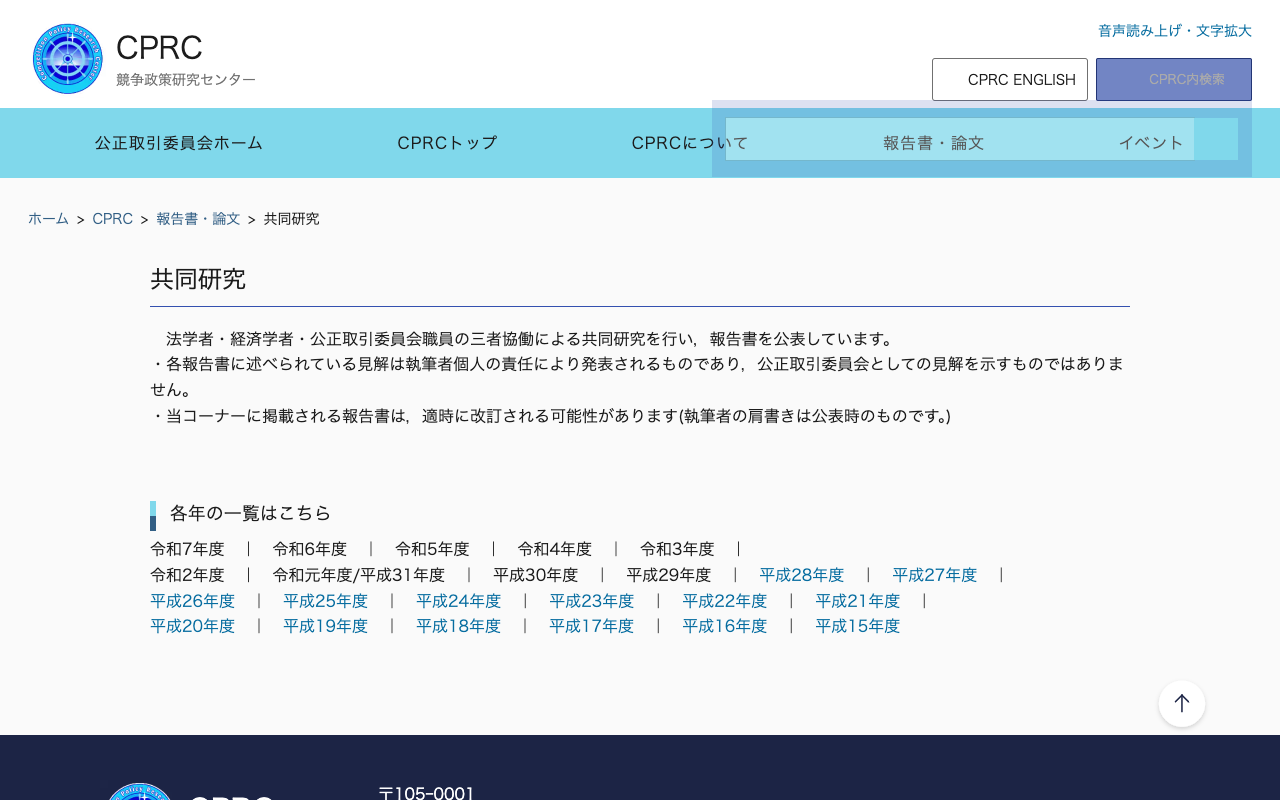Open the 平成24年度 report list
Viewport: 1280px width, 800px height.
459,601
